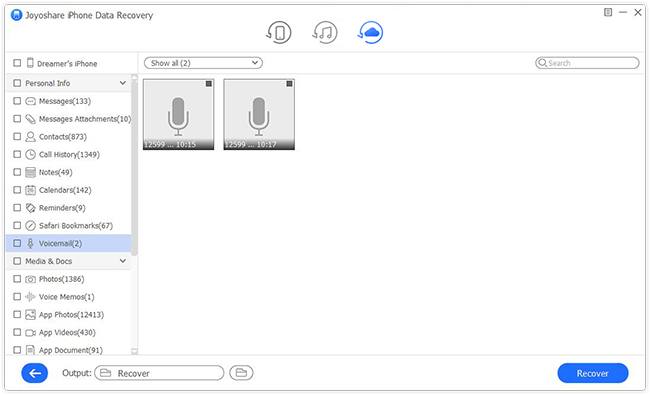Open Safari Bookmarks(67) category
Image resolution: width=650 pixels, height=395 pixels.
coord(76,226)
